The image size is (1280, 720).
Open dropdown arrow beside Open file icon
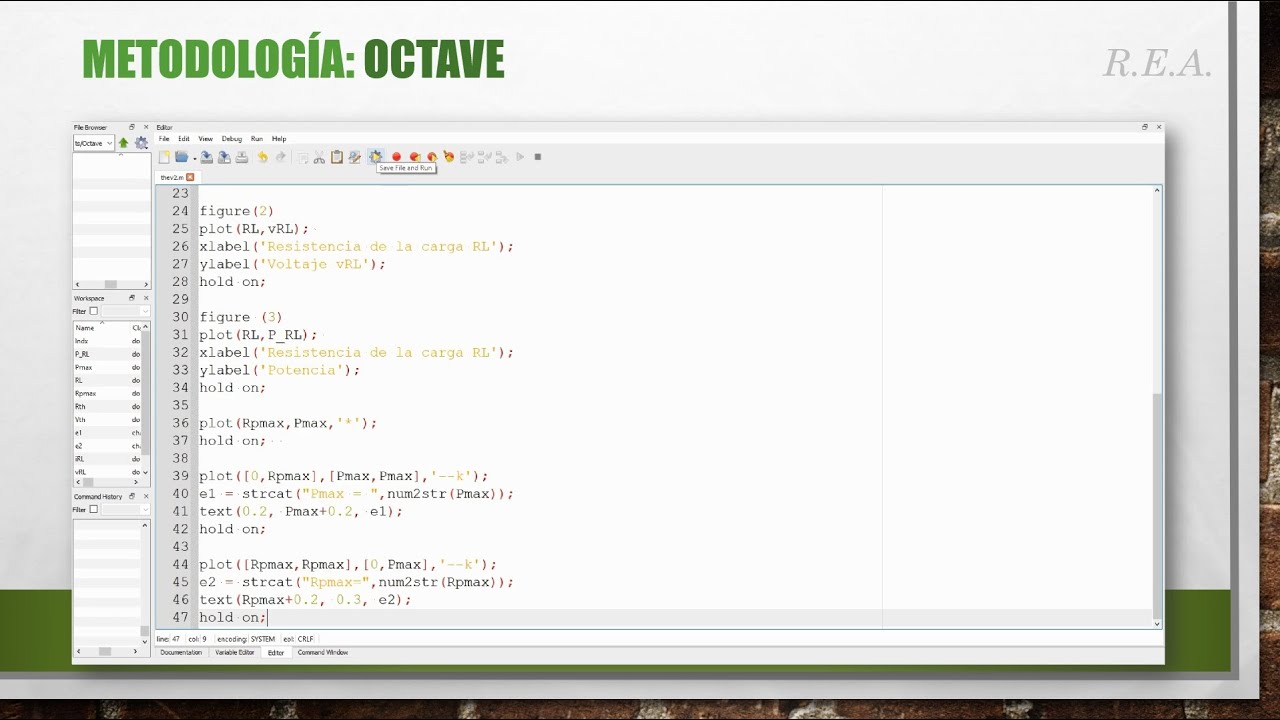click(x=195, y=158)
